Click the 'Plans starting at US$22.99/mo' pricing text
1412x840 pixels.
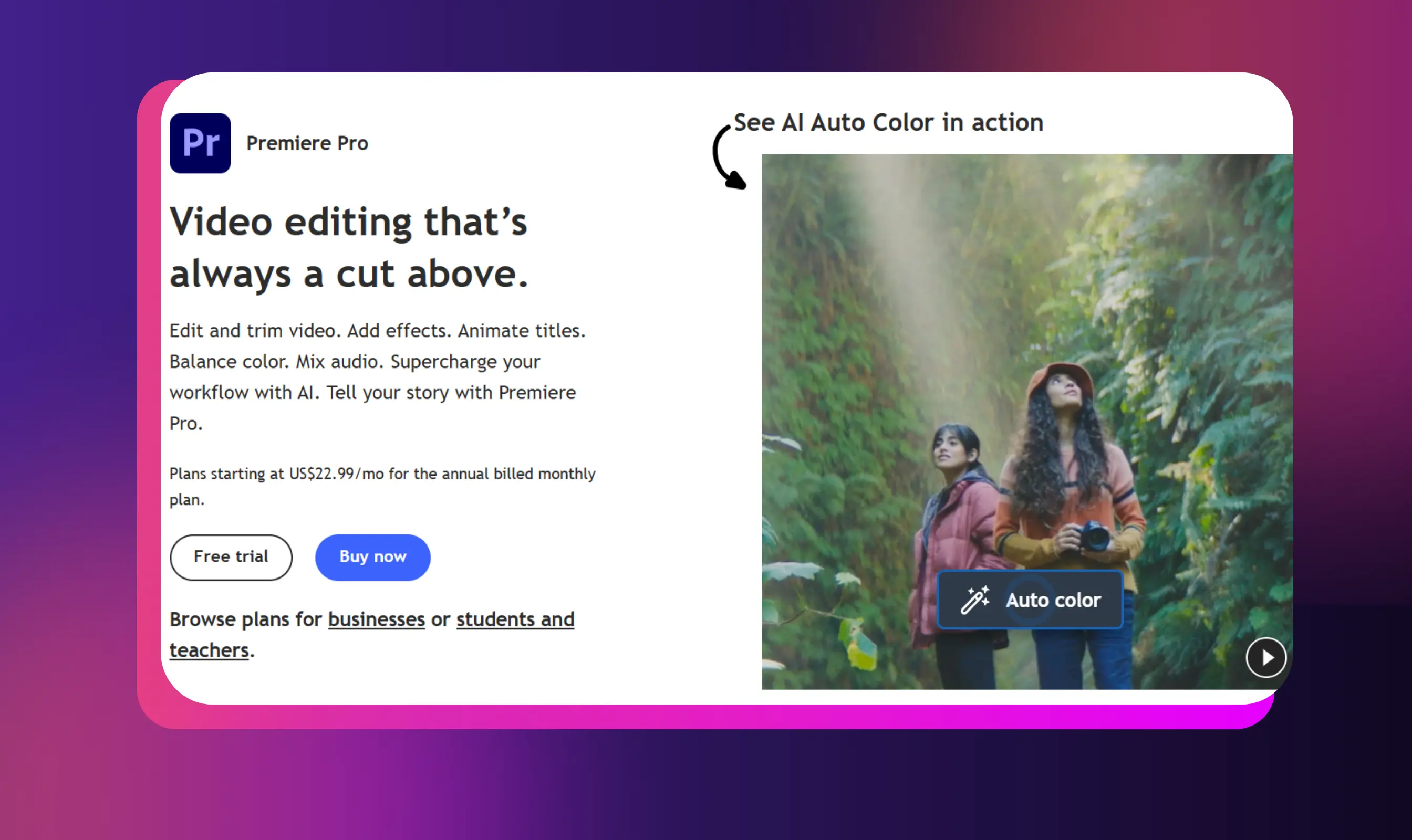coord(382,486)
